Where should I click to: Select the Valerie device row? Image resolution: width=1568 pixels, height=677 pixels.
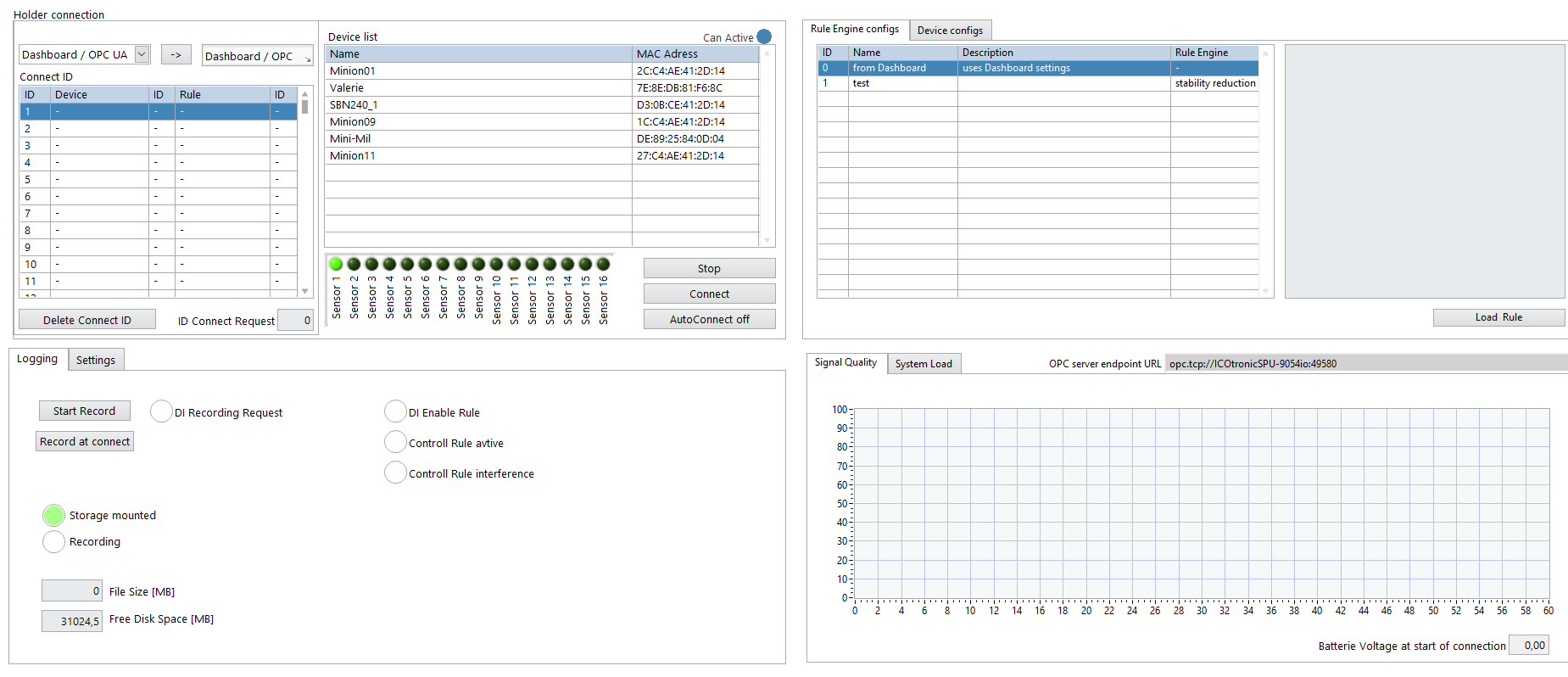coord(542,87)
